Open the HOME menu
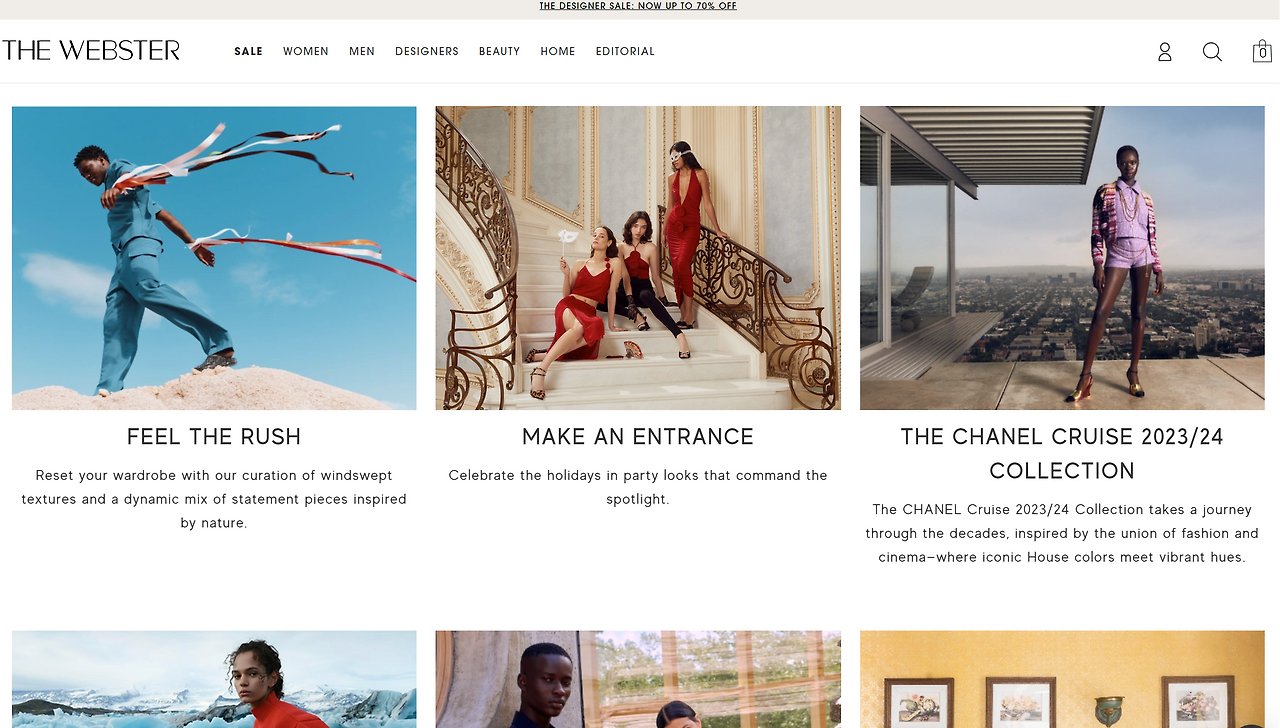Viewport: 1280px width, 728px height. click(x=558, y=51)
